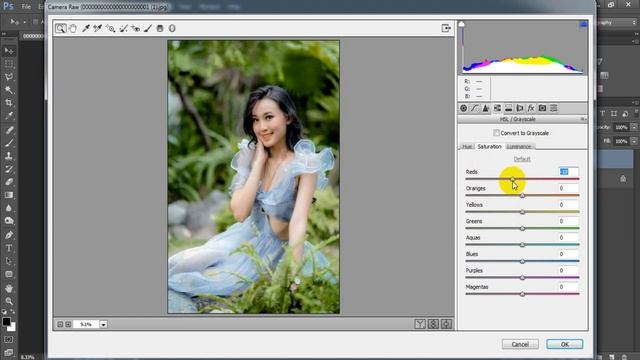Select the Photoshop Crop tool
The image size is (640, 360).
click(x=9, y=103)
